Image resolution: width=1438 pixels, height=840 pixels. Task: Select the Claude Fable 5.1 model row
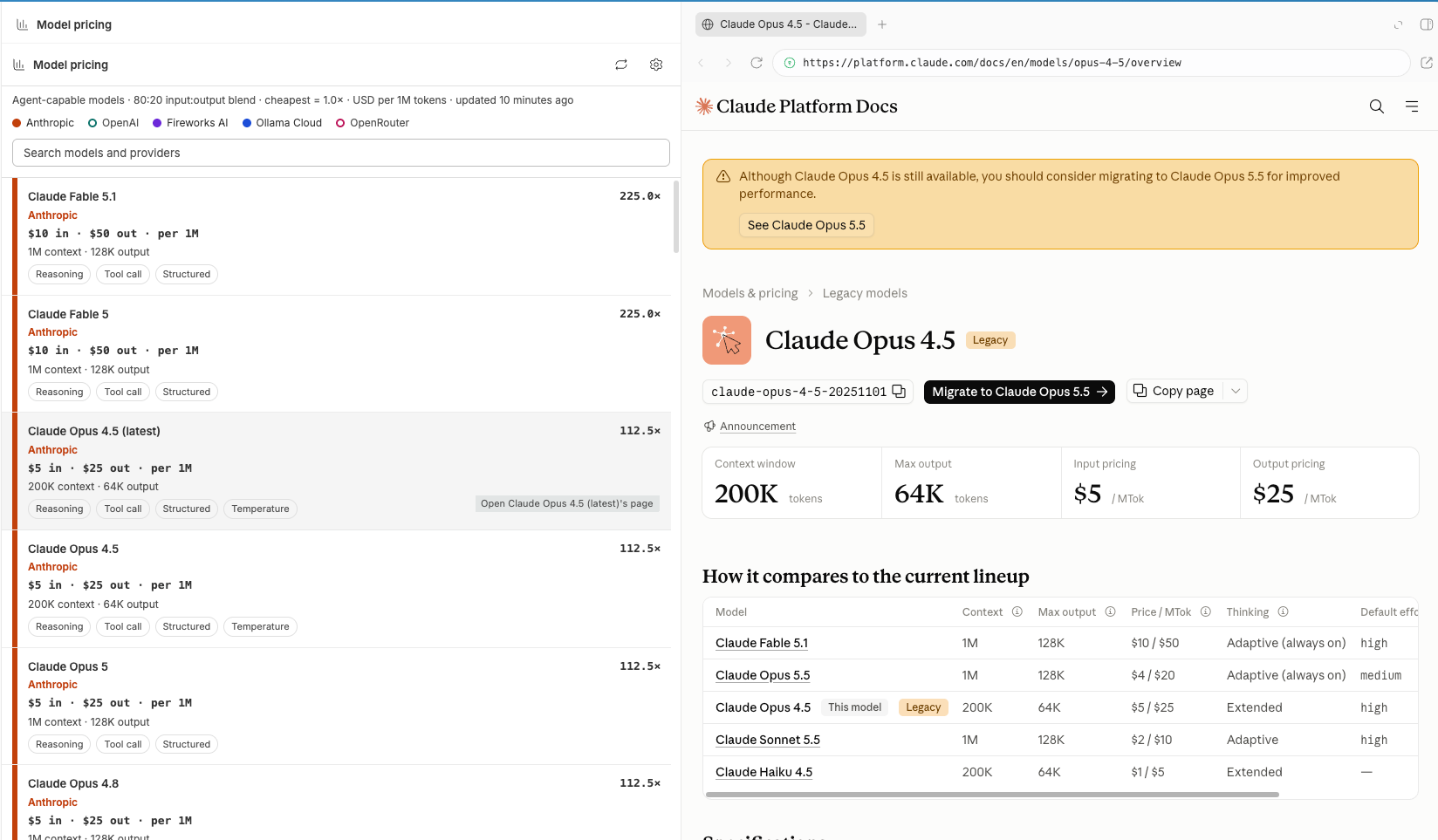341,236
